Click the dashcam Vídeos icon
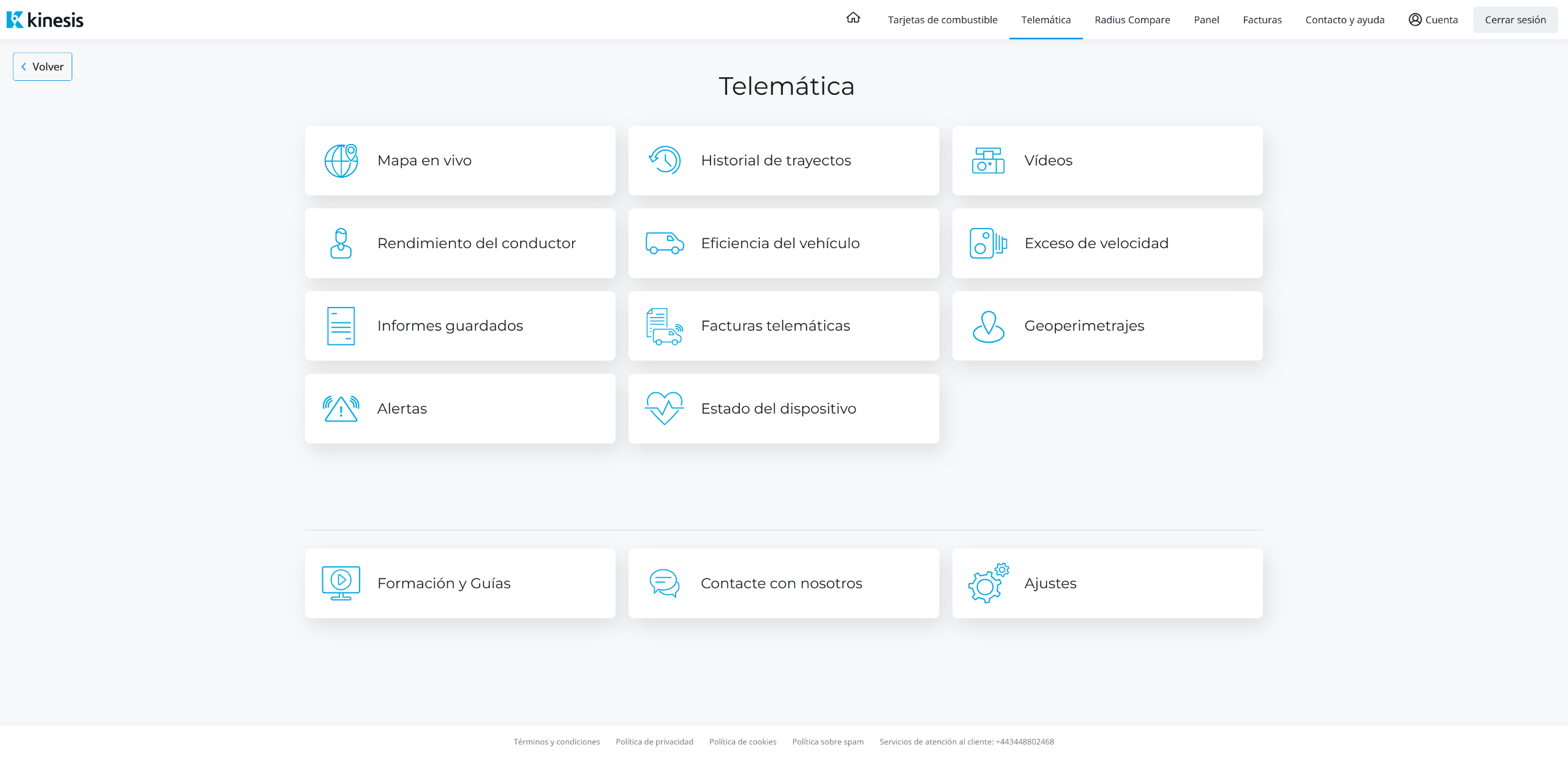 point(988,161)
